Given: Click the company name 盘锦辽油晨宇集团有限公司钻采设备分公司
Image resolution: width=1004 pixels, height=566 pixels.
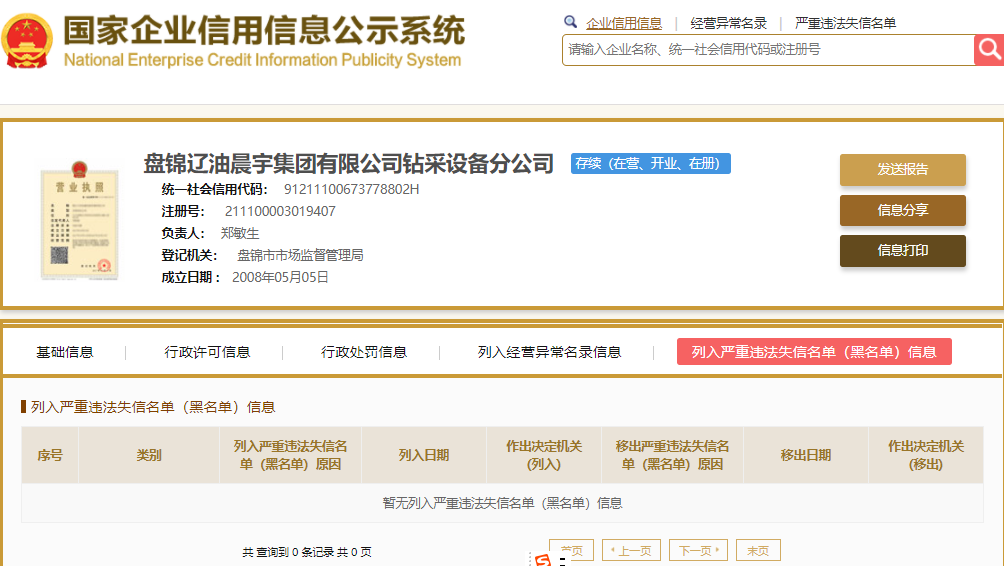Looking at the screenshot, I should [x=348, y=164].
